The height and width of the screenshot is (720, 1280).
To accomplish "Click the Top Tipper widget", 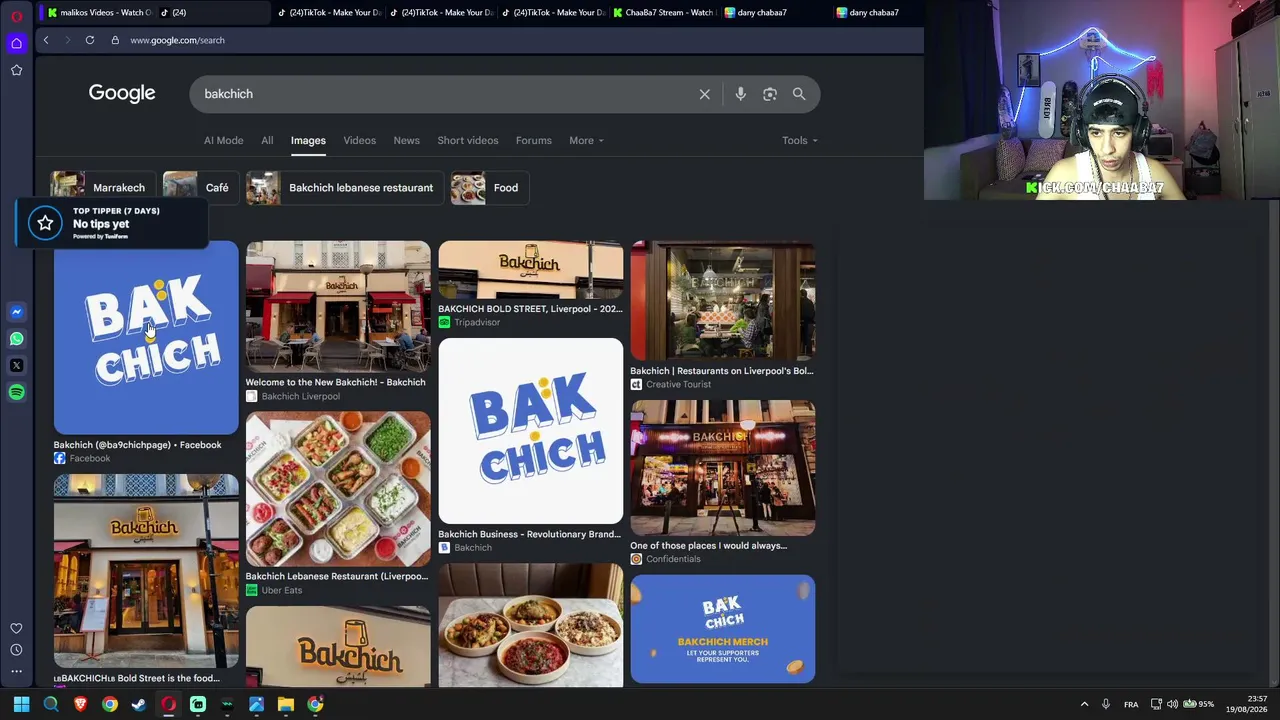I will tap(112, 224).
